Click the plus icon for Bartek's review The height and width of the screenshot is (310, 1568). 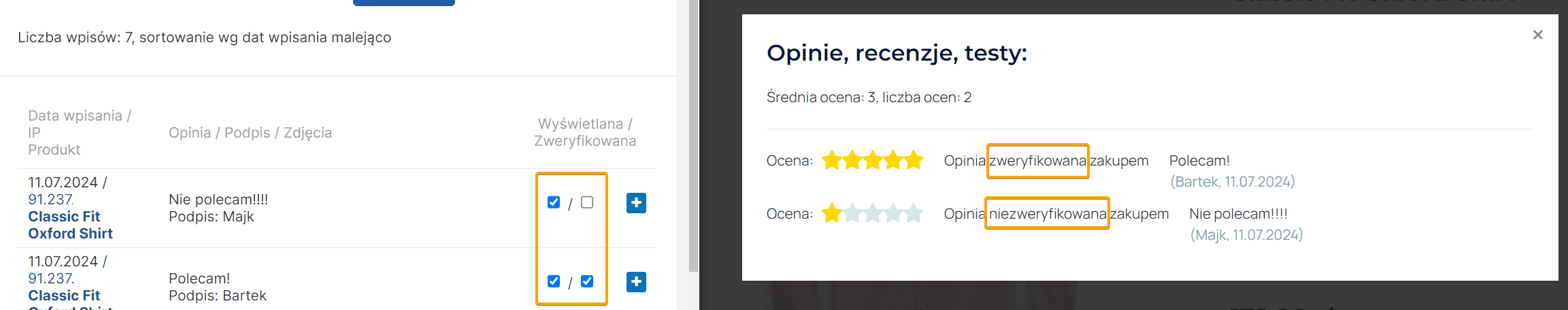(636, 281)
